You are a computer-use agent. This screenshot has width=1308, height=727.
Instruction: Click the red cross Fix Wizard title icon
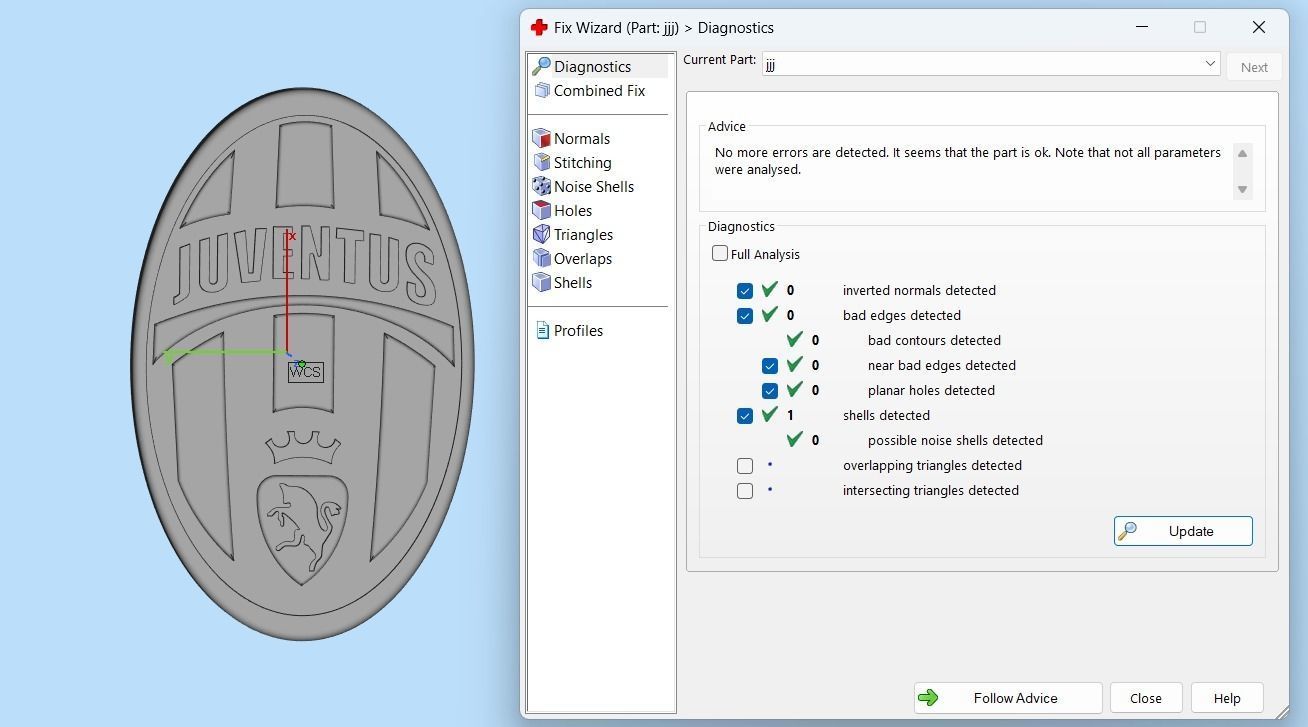coord(539,27)
